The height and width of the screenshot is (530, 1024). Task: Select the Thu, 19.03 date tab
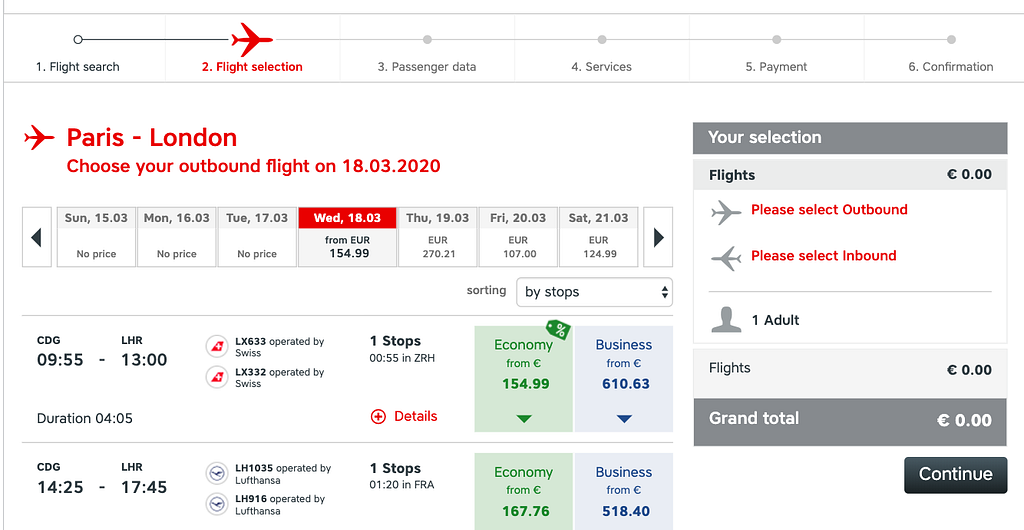438,236
